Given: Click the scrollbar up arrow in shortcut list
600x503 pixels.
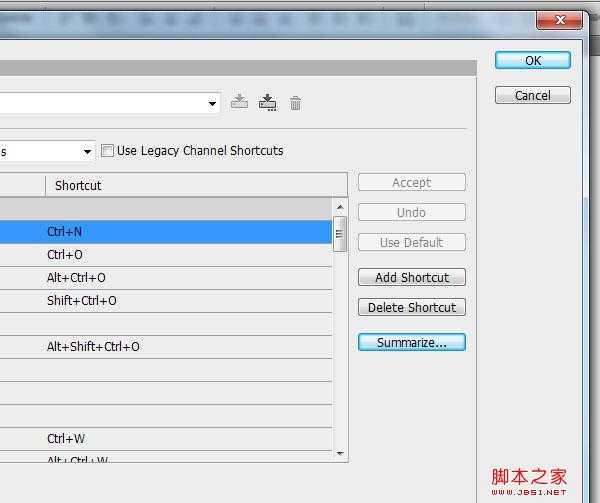Looking at the screenshot, I should (340, 207).
